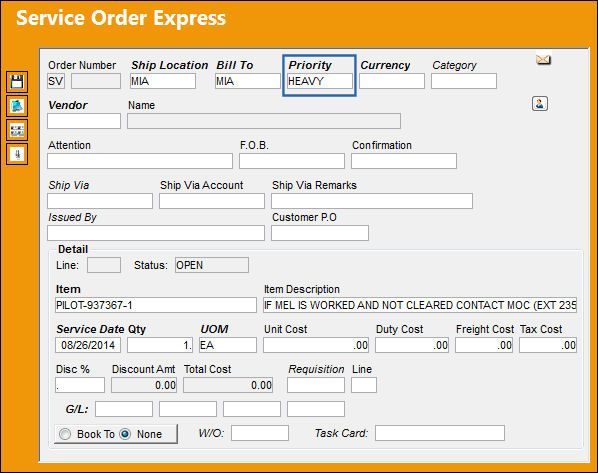Click the Item field with PILOT-937367-1
Screen dimensions: 598x473
click(x=156, y=305)
